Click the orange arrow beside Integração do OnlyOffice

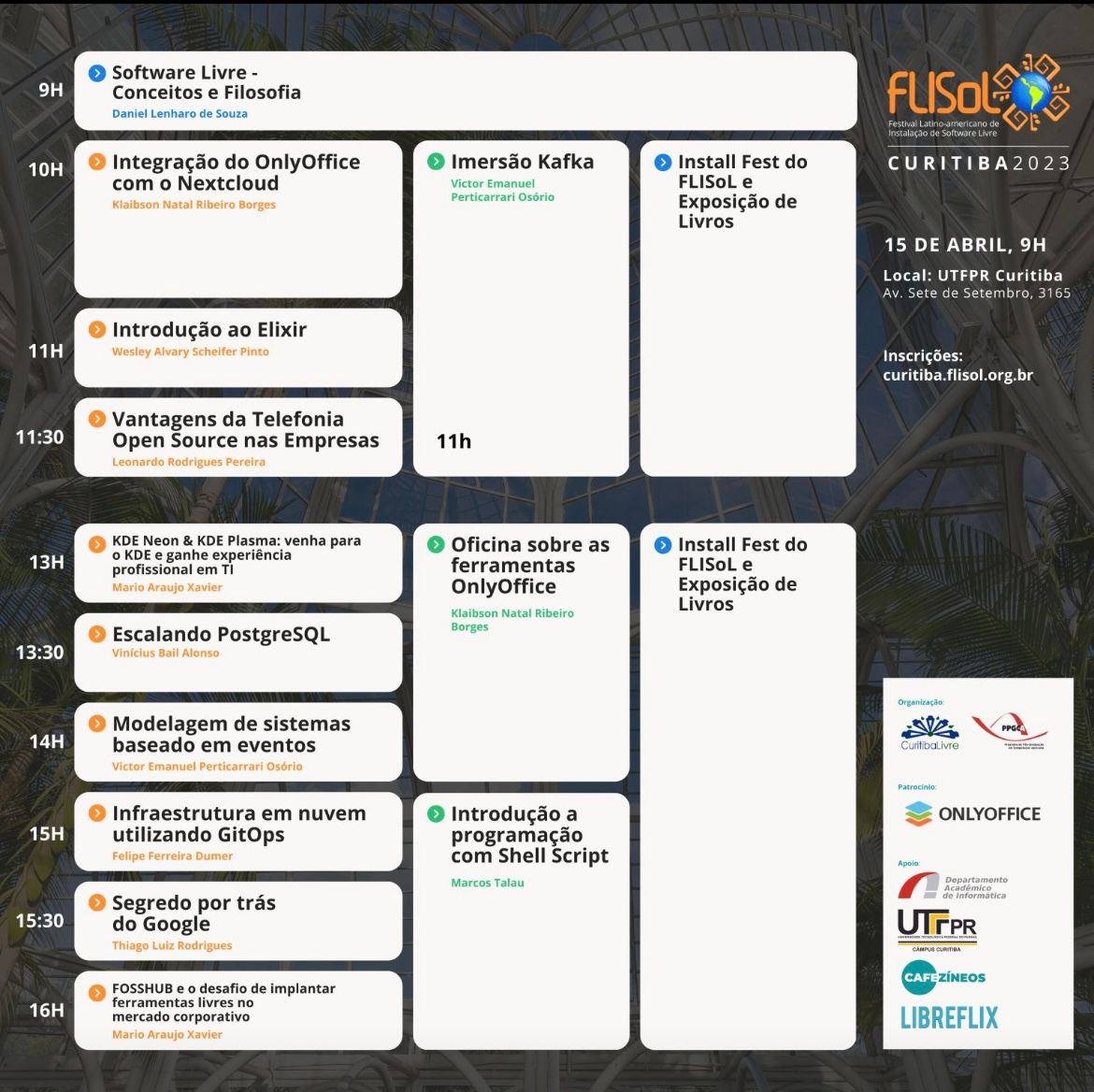tap(97, 161)
